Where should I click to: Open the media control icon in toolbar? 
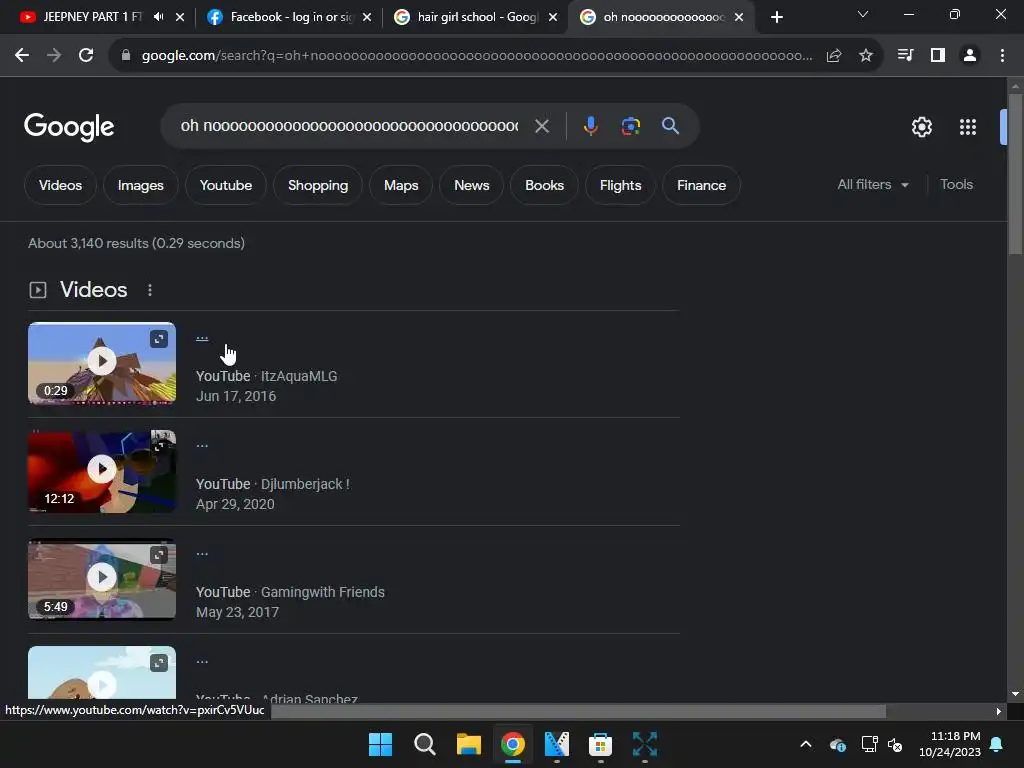click(x=905, y=56)
